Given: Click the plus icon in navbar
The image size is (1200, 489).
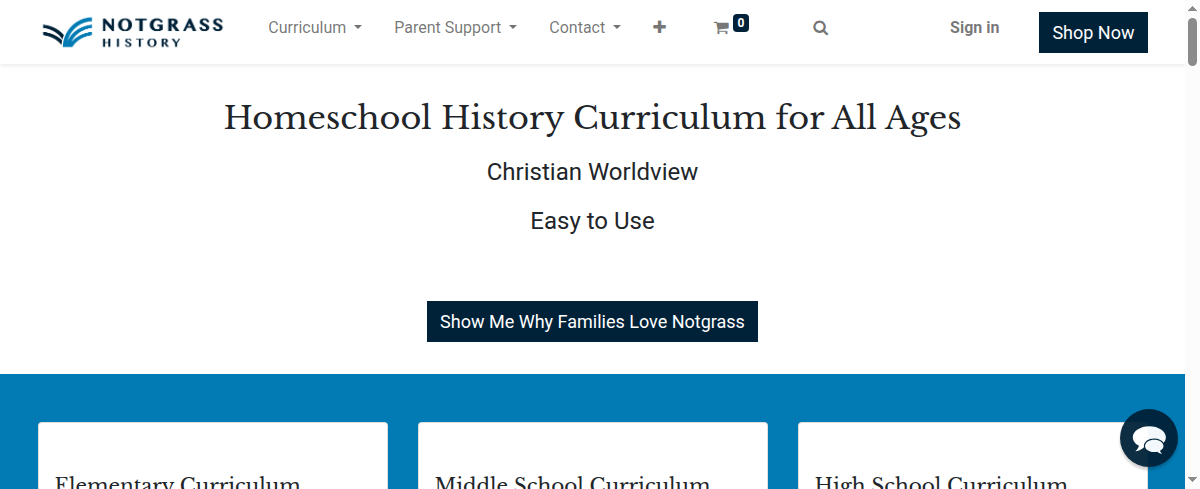Looking at the screenshot, I should tap(659, 27).
